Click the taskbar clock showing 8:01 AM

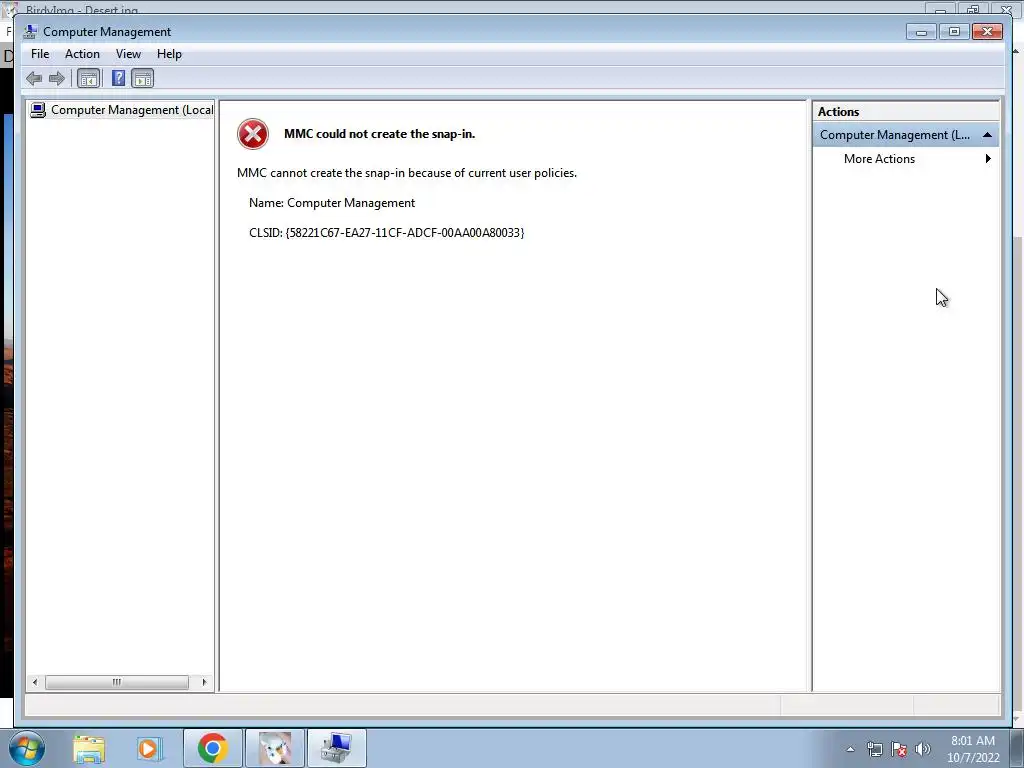(x=973, y=749)
